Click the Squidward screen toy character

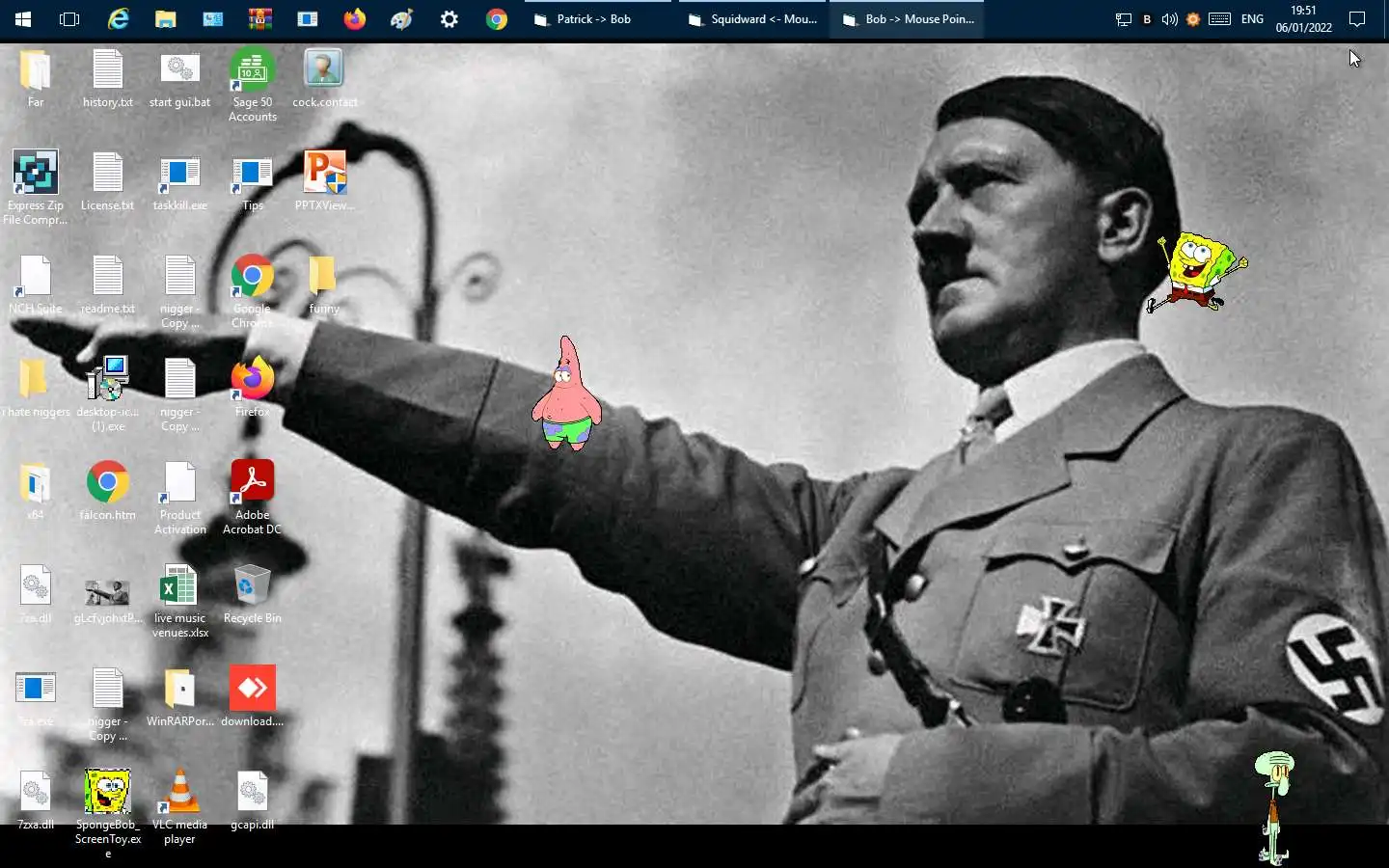1275,808
